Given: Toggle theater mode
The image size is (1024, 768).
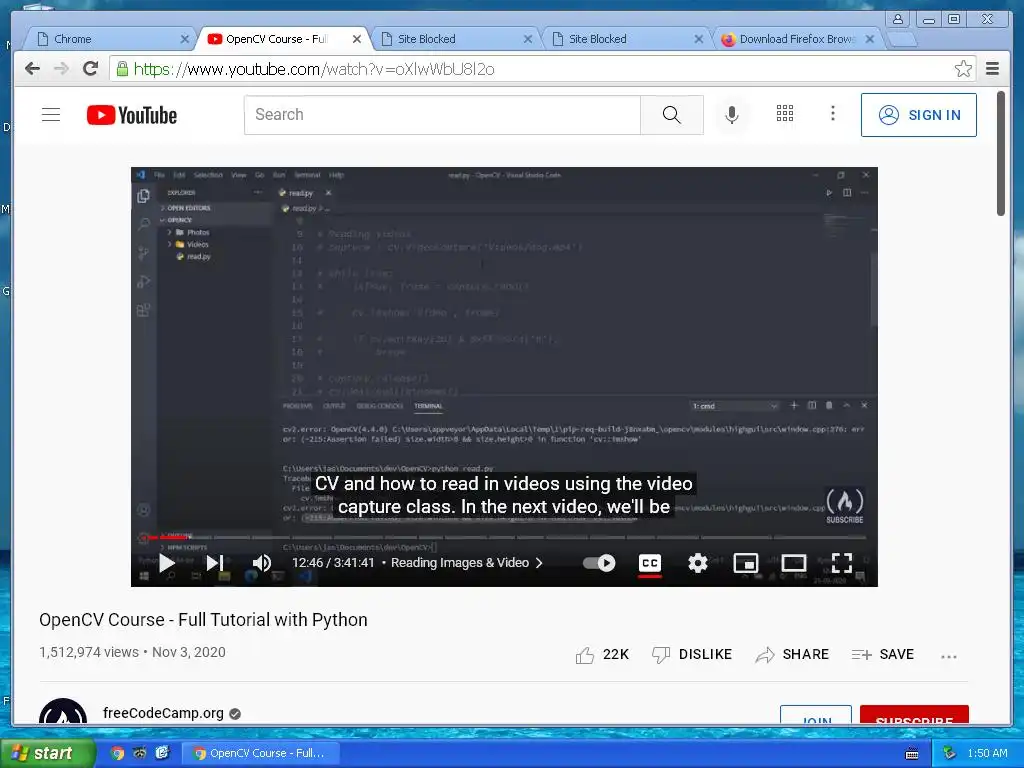Looking at the screenshot, I should (x=793, y=562).
